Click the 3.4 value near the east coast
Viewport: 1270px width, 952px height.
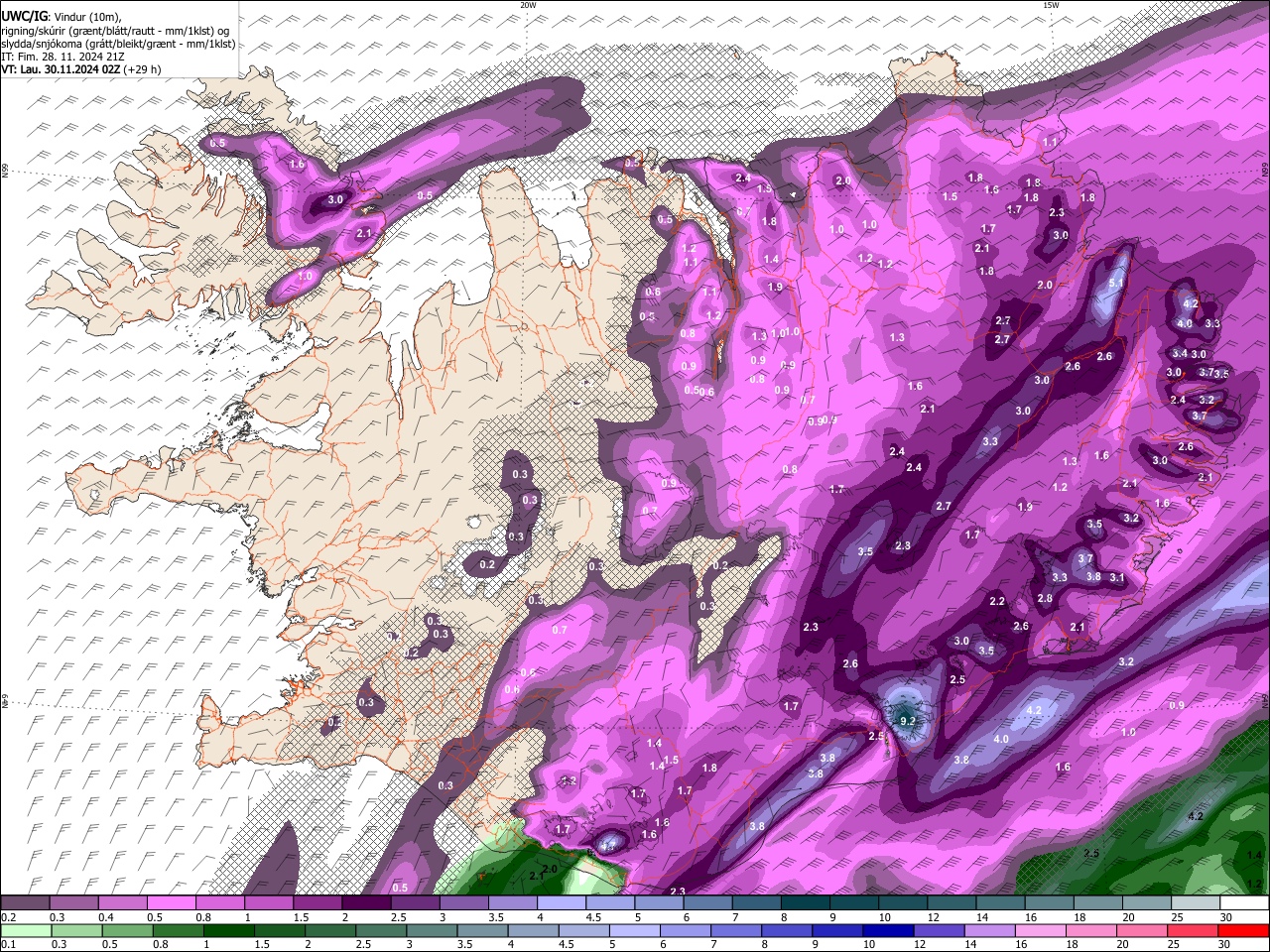coord(1179,353)
